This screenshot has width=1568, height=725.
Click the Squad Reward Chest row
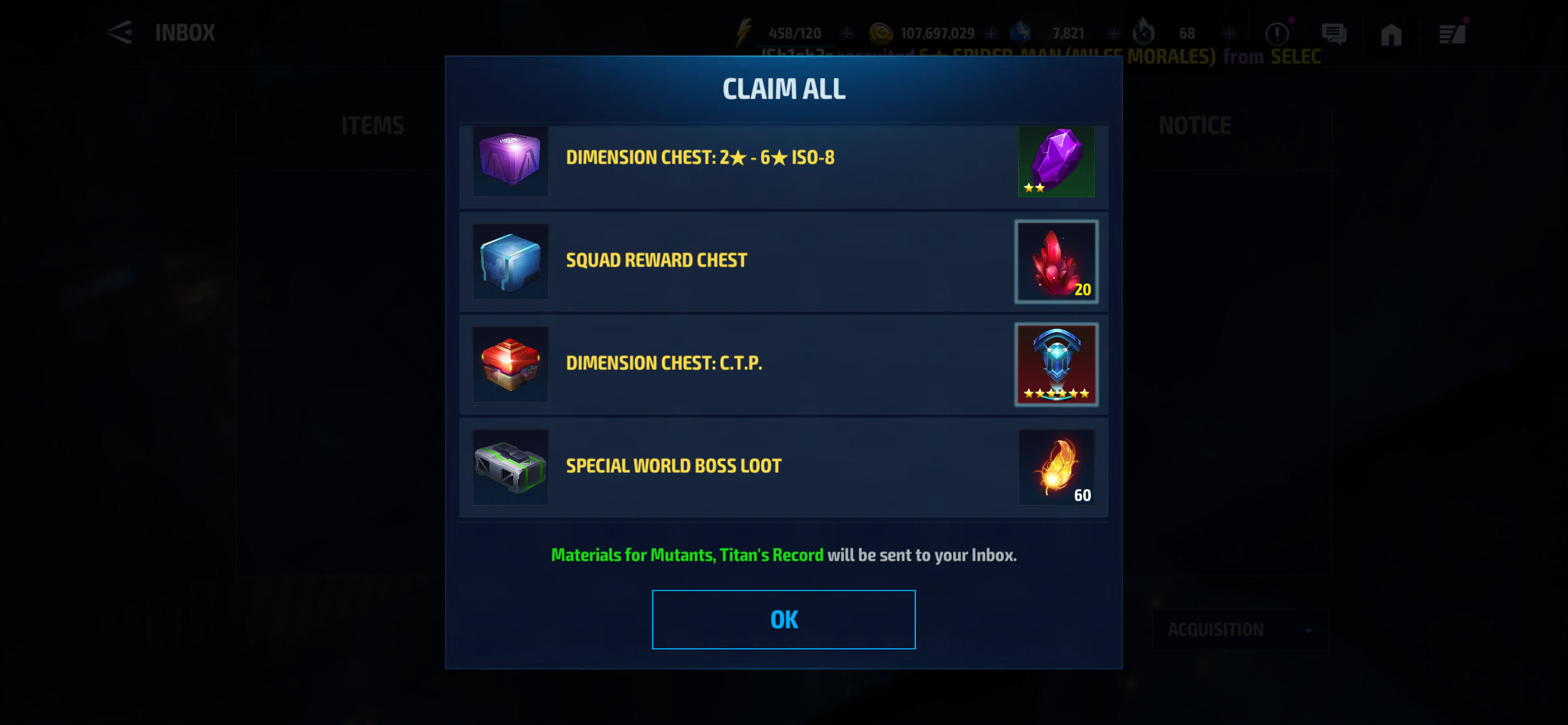pos(783,261)
